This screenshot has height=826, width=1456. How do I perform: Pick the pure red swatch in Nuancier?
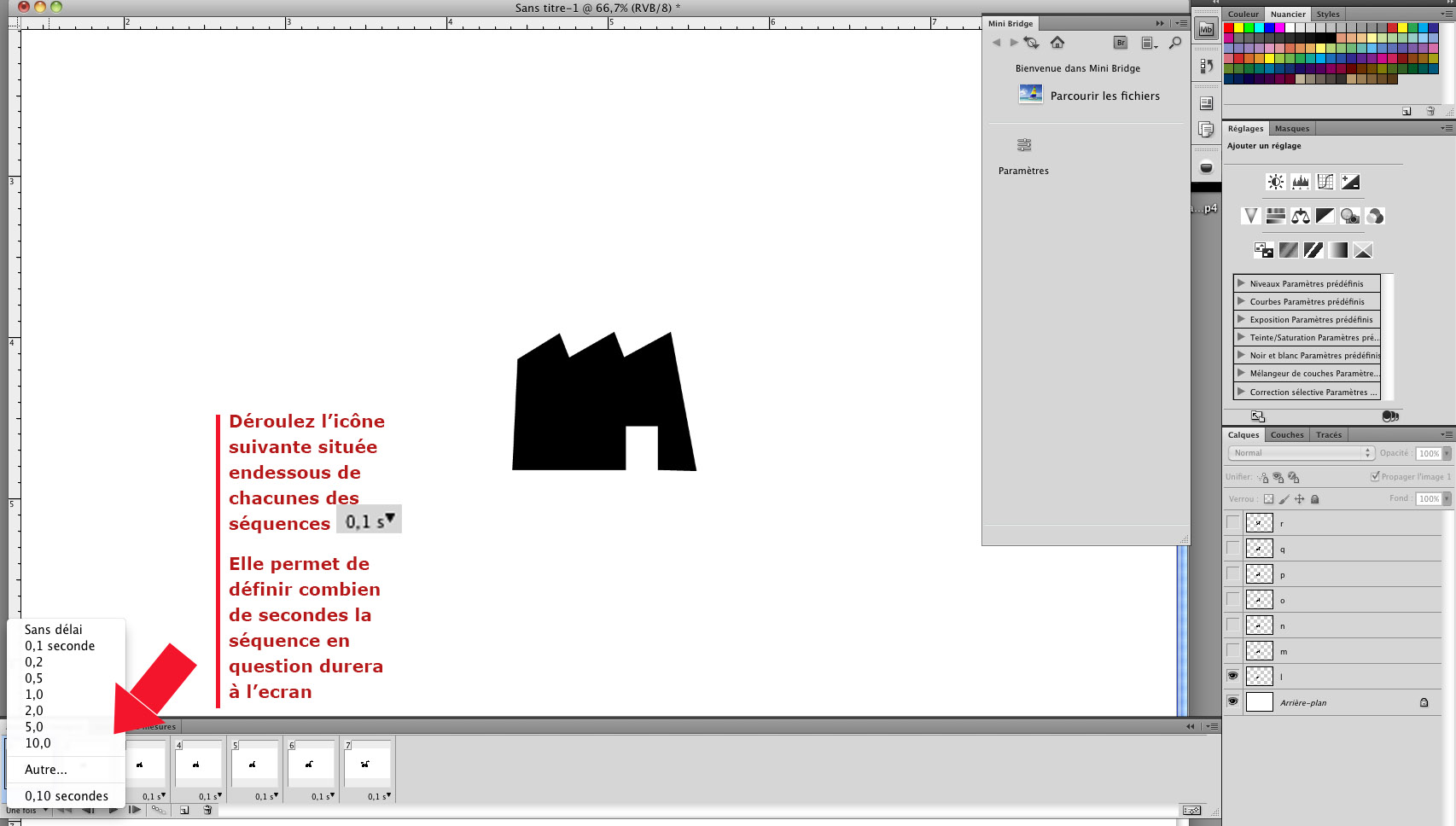[1229, 28]
